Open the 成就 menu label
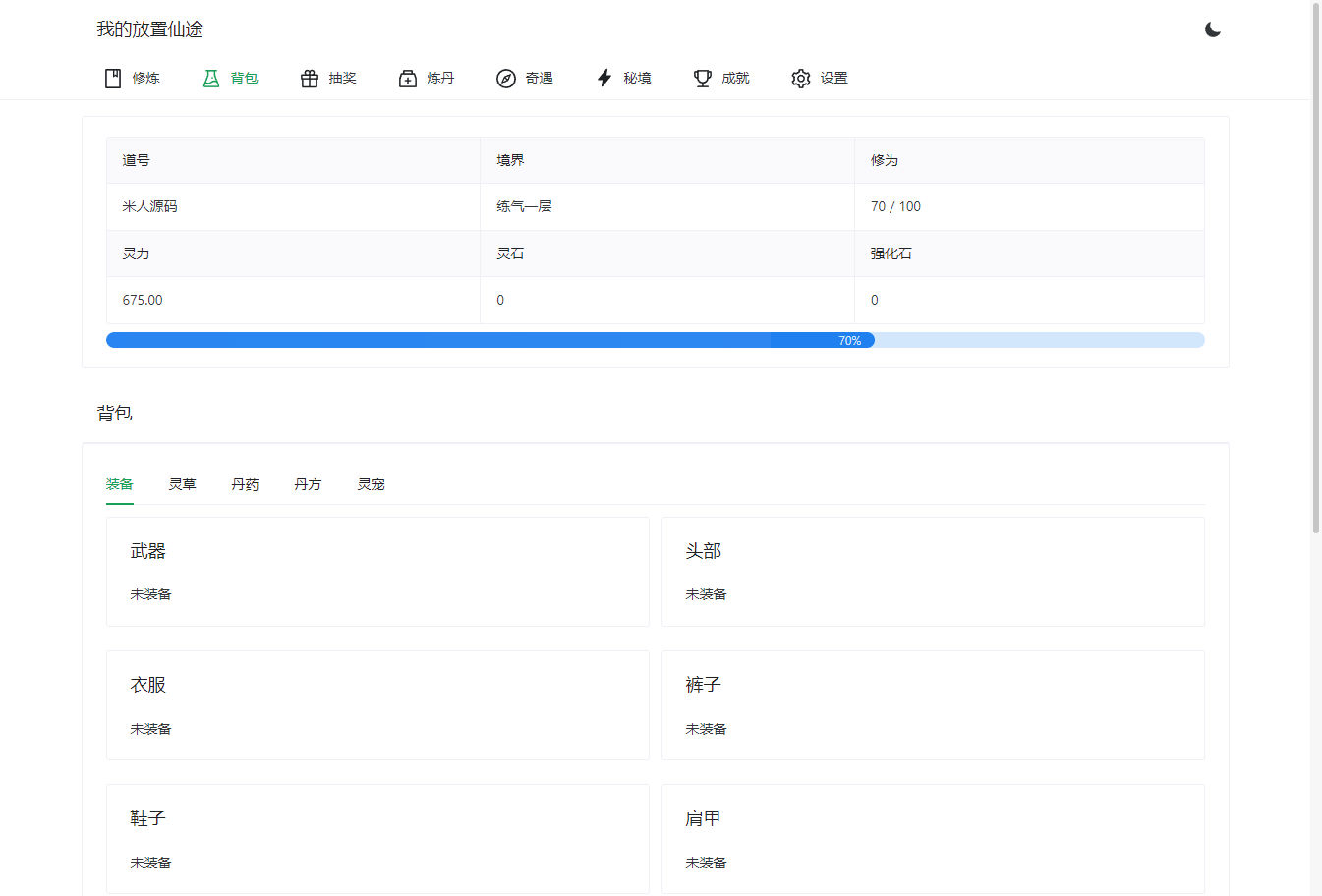Viewport: 1322px width, 896px height. [x=736, y=78]
